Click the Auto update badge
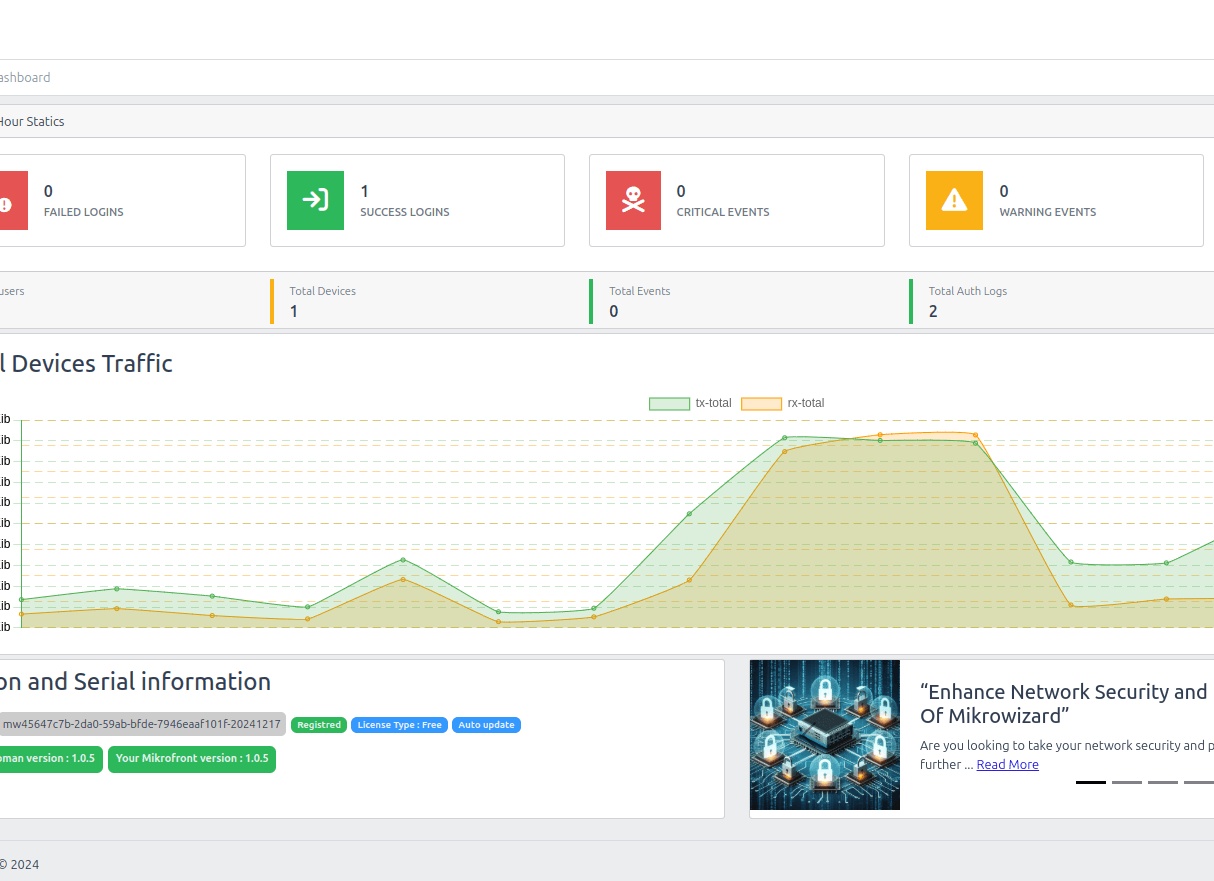The image size is (1214, 881). pyautogui.click(x=486, y=725)
